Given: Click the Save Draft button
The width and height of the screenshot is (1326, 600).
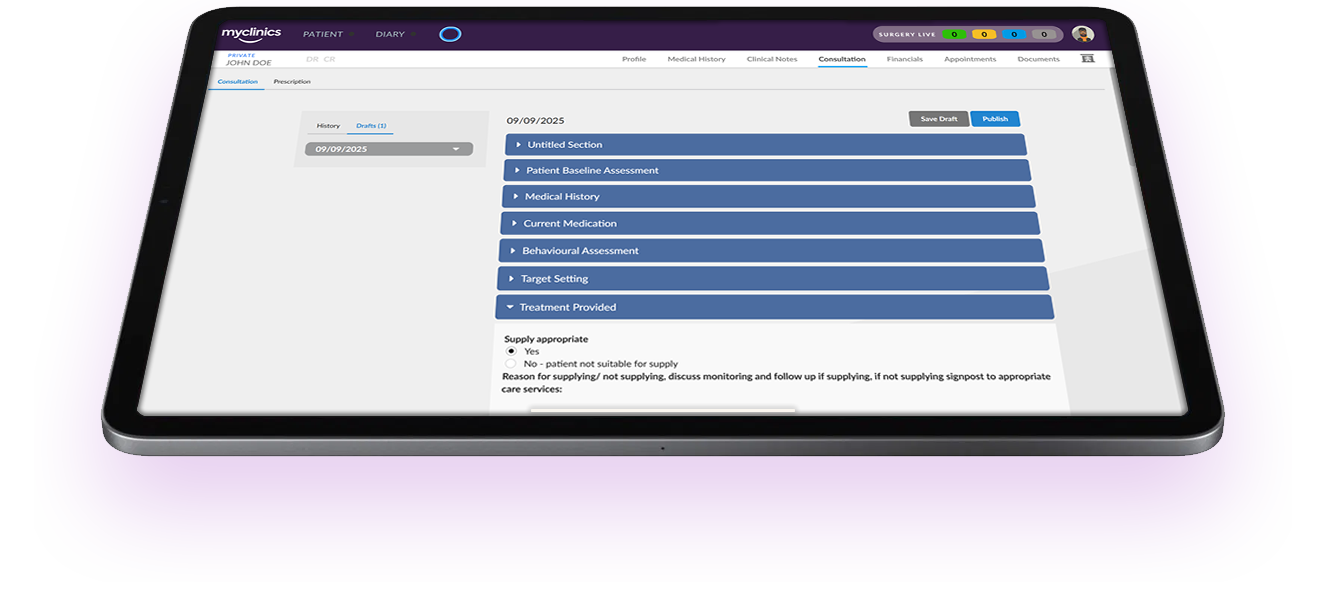Looking at the screenshot, I should point(938,119).
